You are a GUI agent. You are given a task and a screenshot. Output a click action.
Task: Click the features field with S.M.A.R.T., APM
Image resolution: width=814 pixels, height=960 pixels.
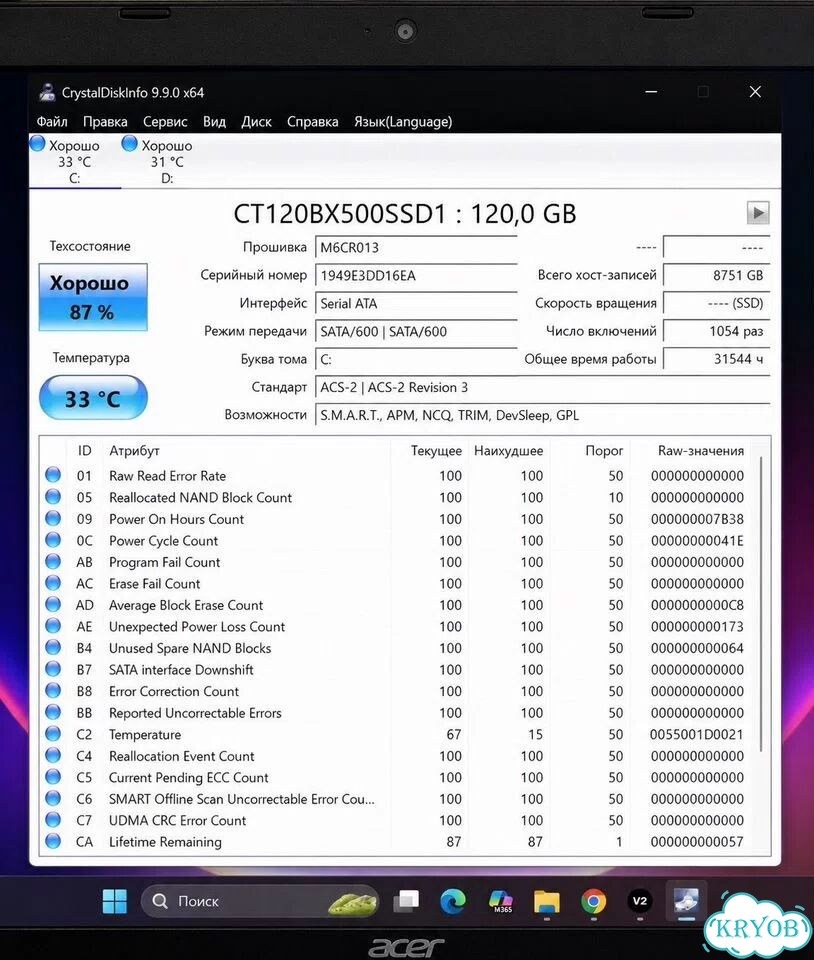pyautogui.click(x=542, y=416)
